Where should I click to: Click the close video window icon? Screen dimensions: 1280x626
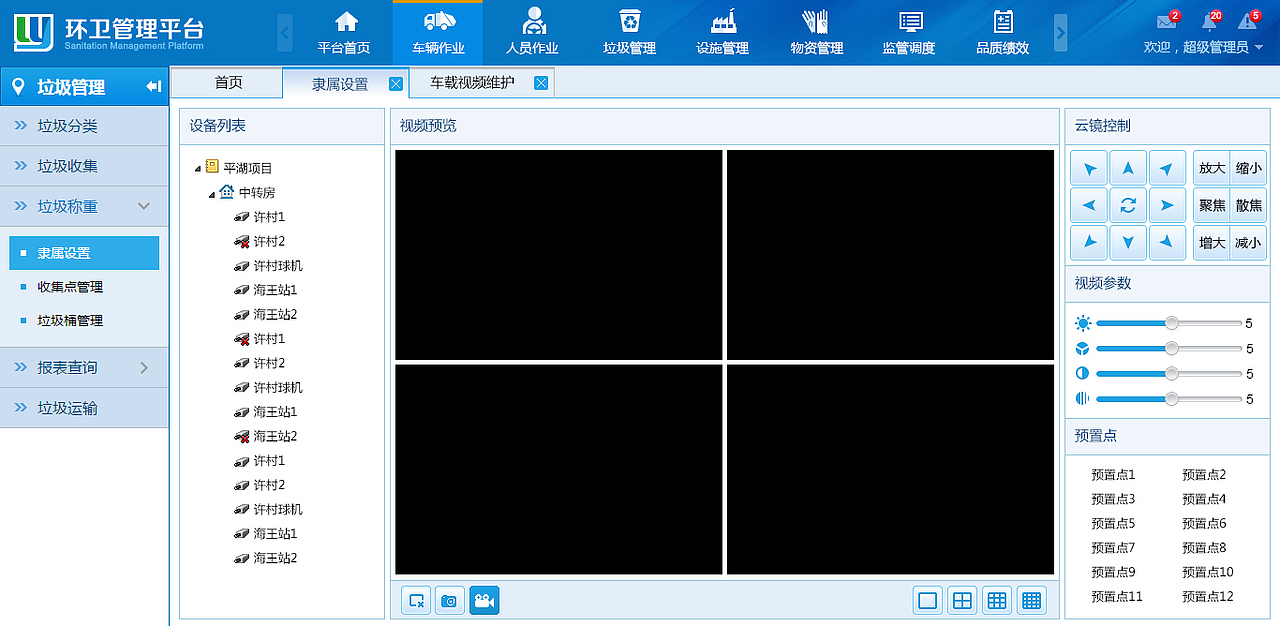coord(416,600)
